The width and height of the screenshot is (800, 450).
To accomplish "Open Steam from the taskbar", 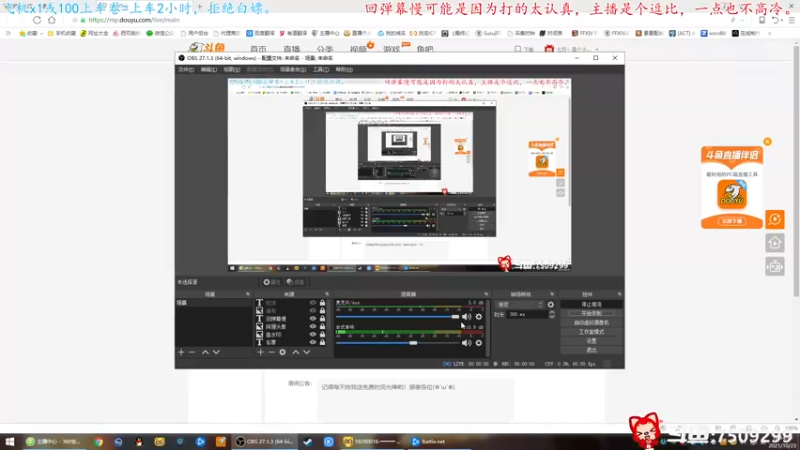I will point(308,441).
